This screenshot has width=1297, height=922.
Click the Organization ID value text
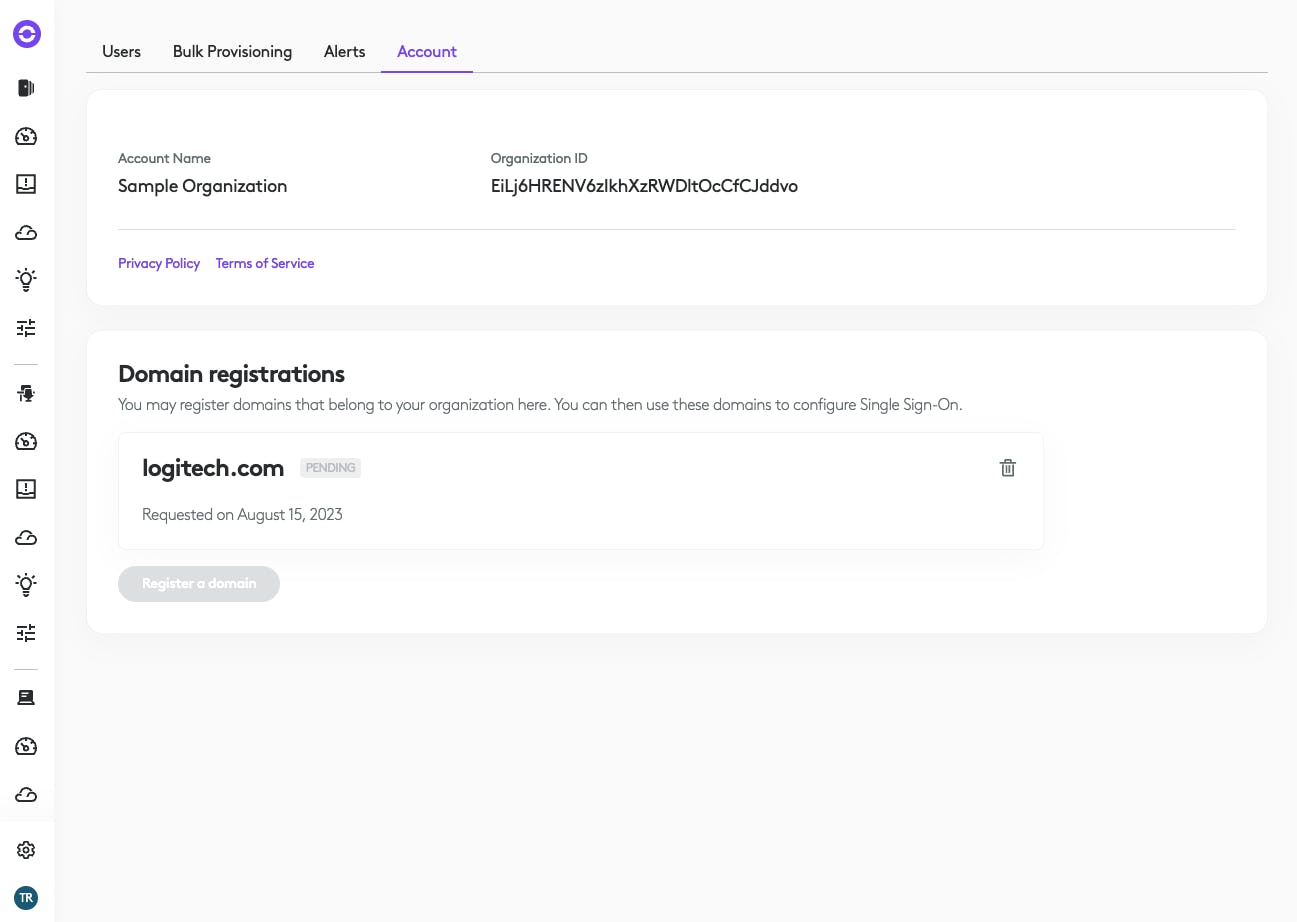coord(644,186)
